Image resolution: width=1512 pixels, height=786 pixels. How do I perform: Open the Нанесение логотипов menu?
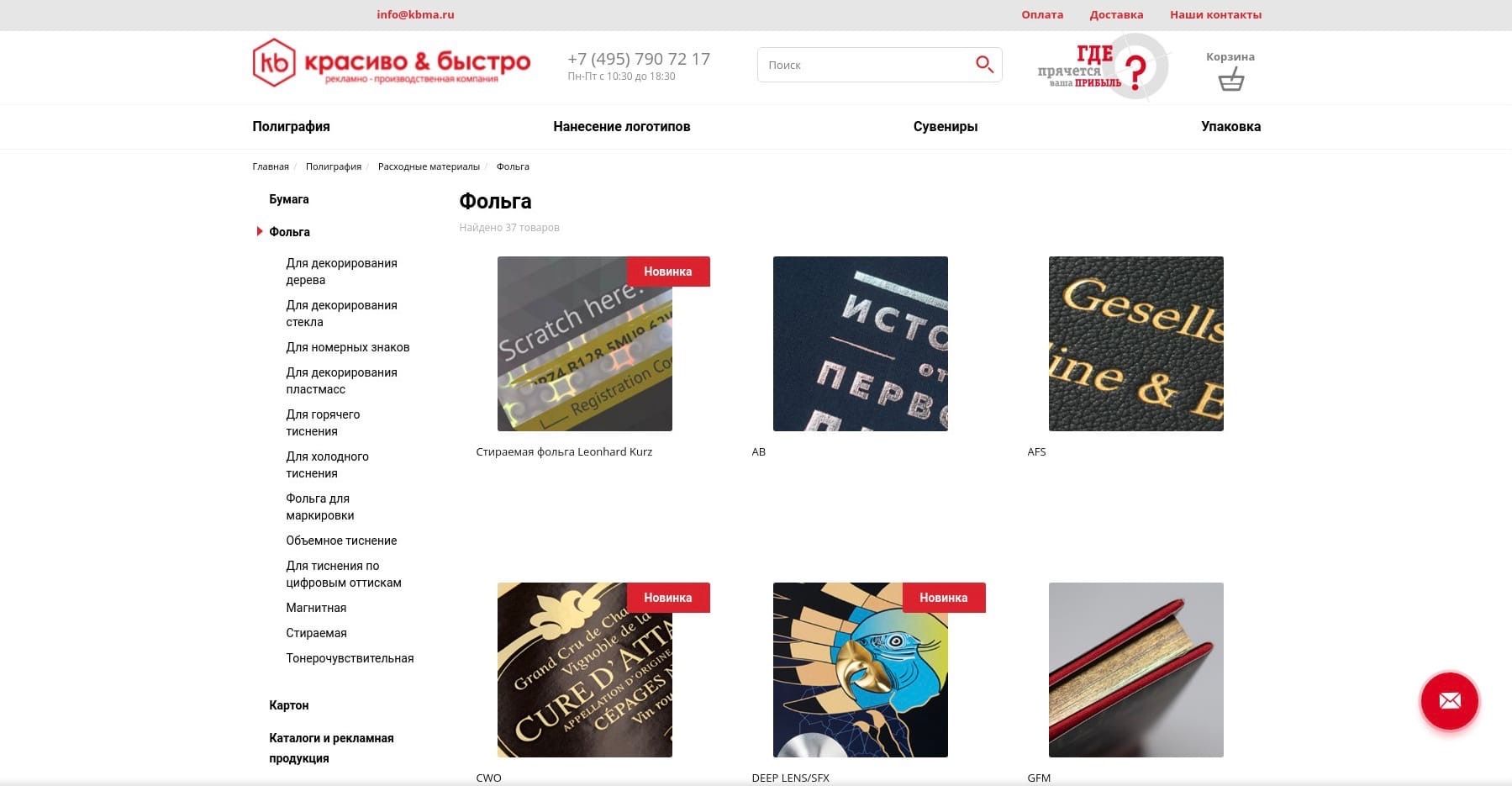pos(622,127)
